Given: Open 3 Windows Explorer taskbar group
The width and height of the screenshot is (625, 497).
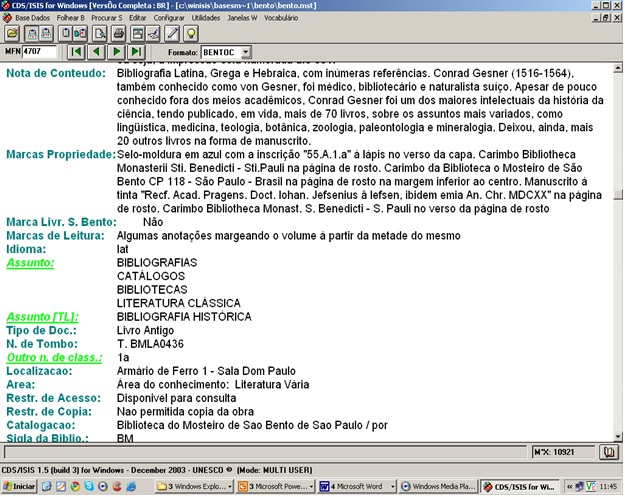Looking at the screenshot, I should point(195,487).
